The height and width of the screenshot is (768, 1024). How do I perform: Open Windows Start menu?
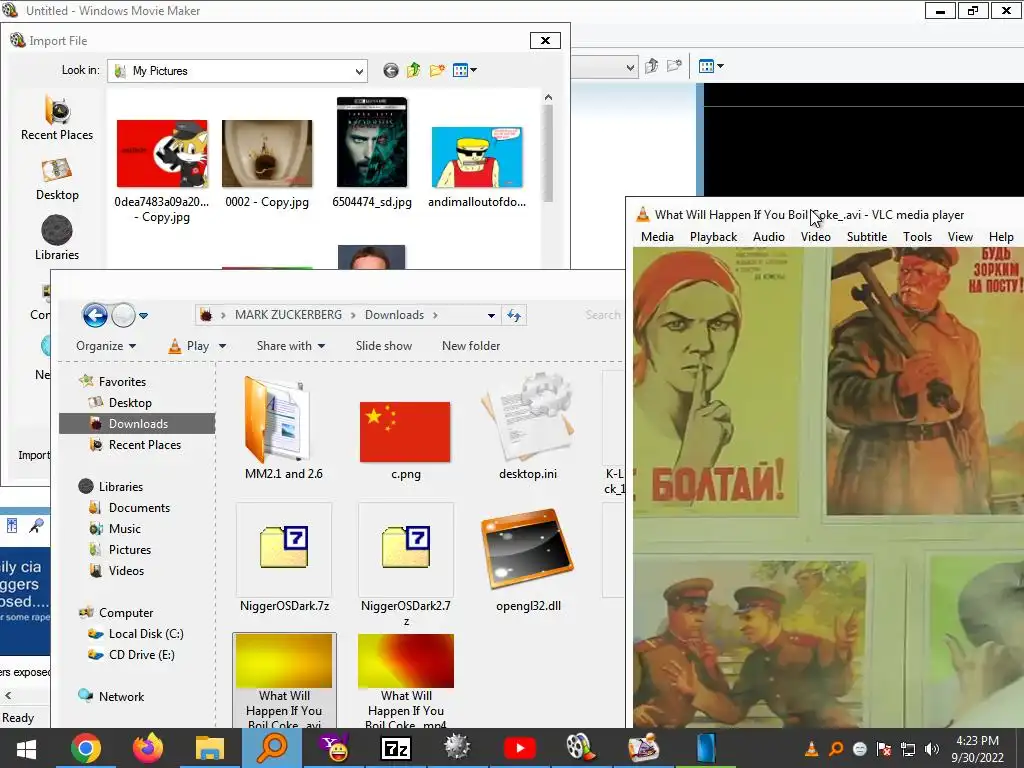tap(26, 748)
